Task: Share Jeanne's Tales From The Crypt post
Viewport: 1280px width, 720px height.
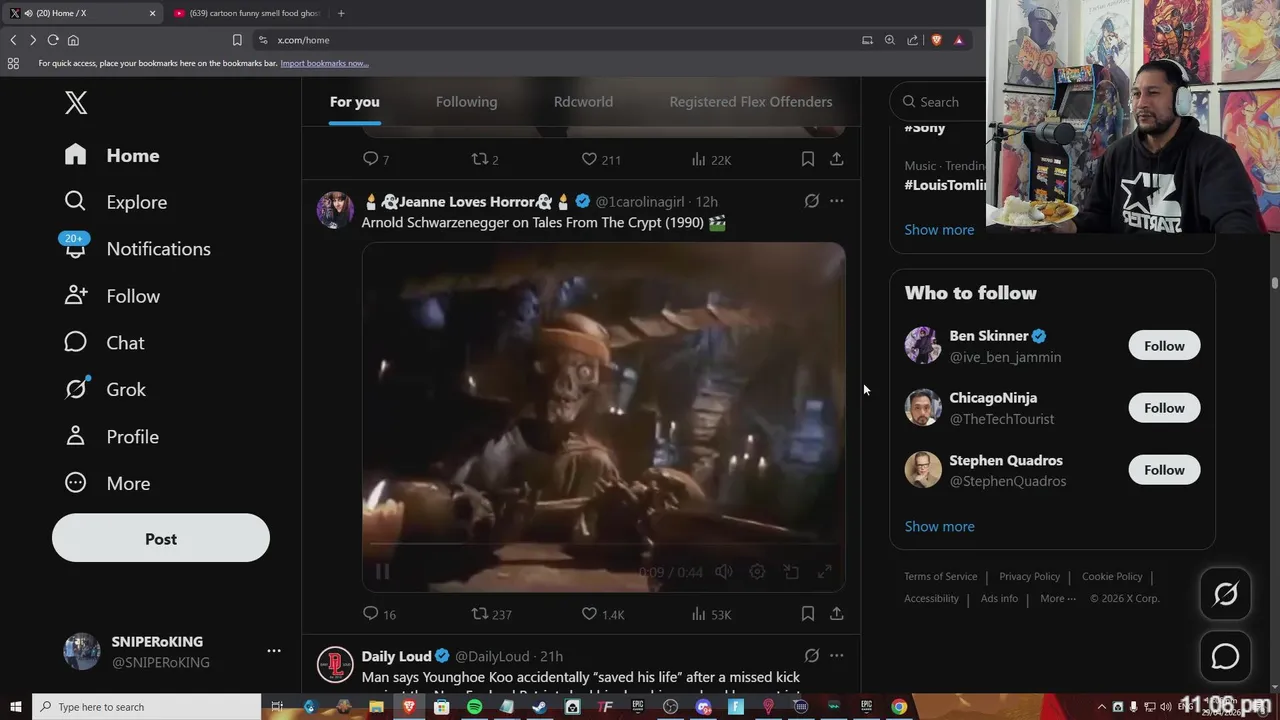Action: (837, 613)
